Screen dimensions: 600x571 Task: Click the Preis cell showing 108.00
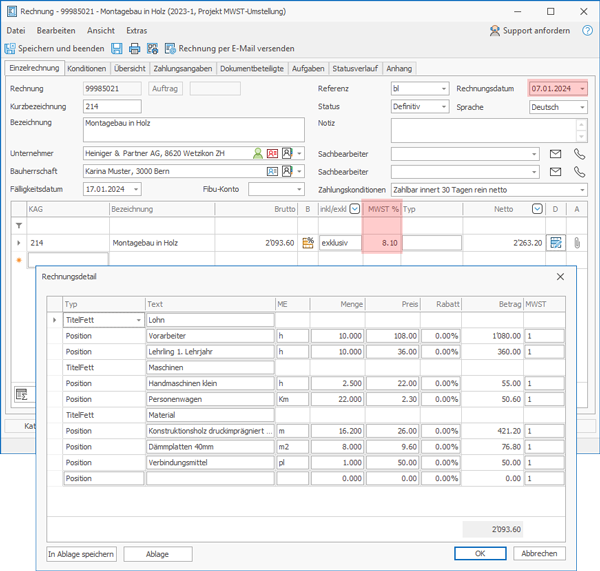click(x=392, y=336)
